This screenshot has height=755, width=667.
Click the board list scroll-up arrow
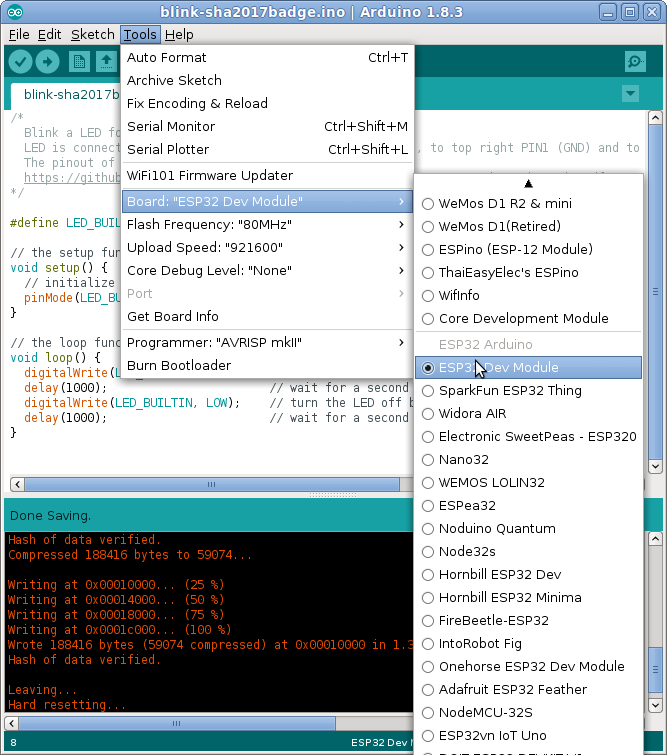(528, 183)
